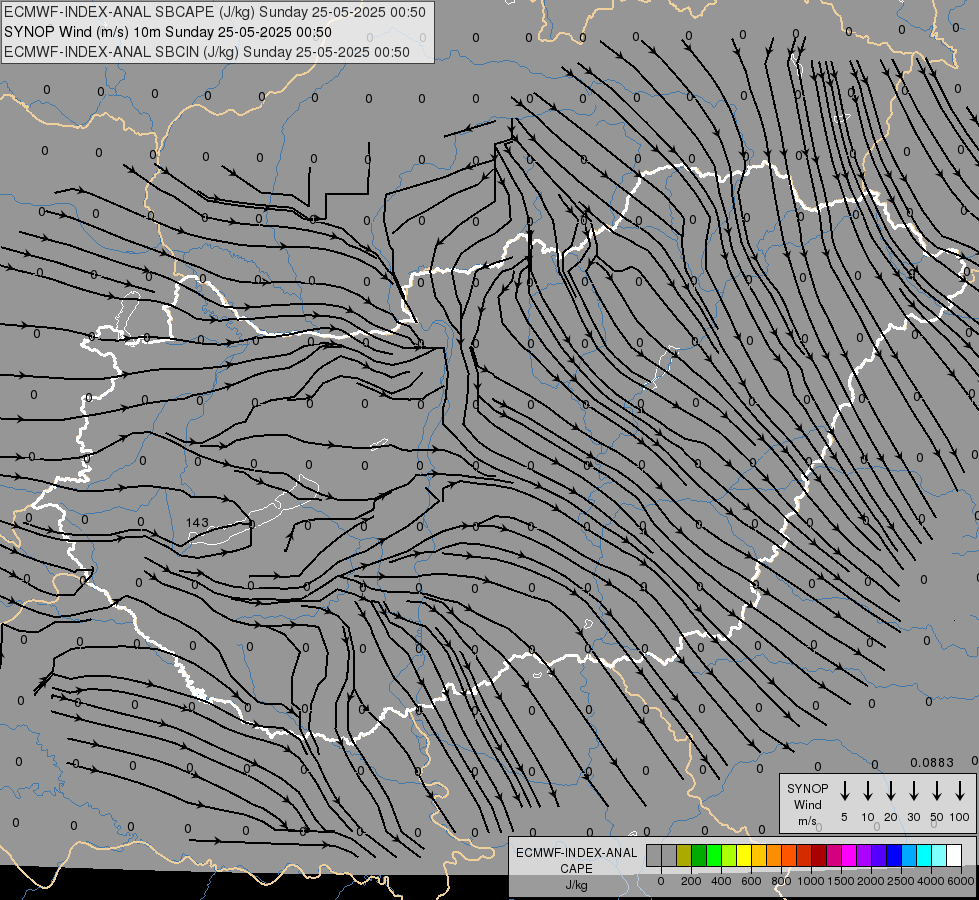Click the legend wind arrow above 5
This screenshot has height=900, width=979.
coord(844,791)
